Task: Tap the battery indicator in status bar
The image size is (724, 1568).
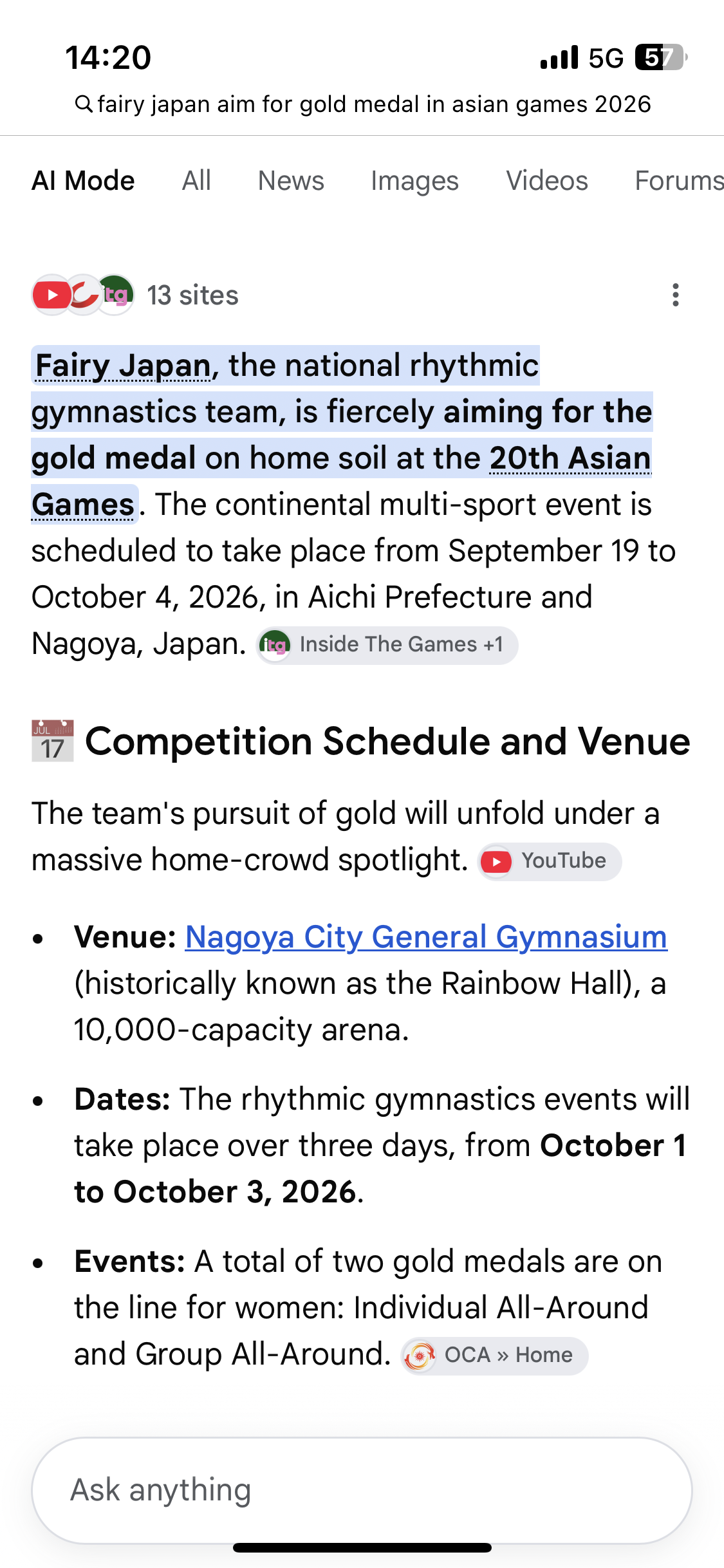Action: coord(660,57)
